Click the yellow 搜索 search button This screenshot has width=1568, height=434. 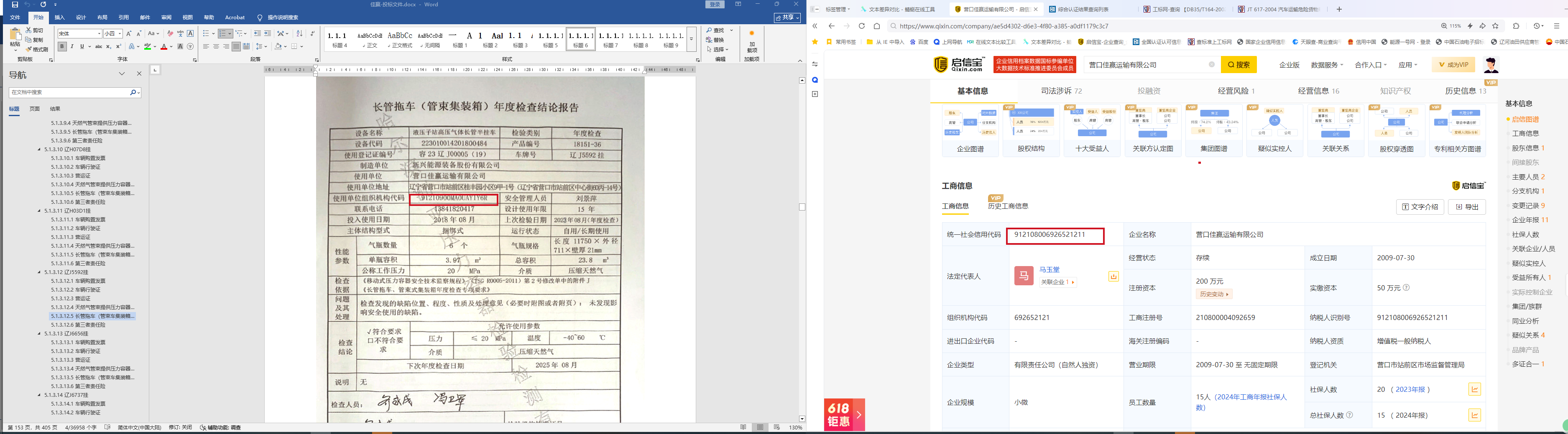(x=1239, y=65)
